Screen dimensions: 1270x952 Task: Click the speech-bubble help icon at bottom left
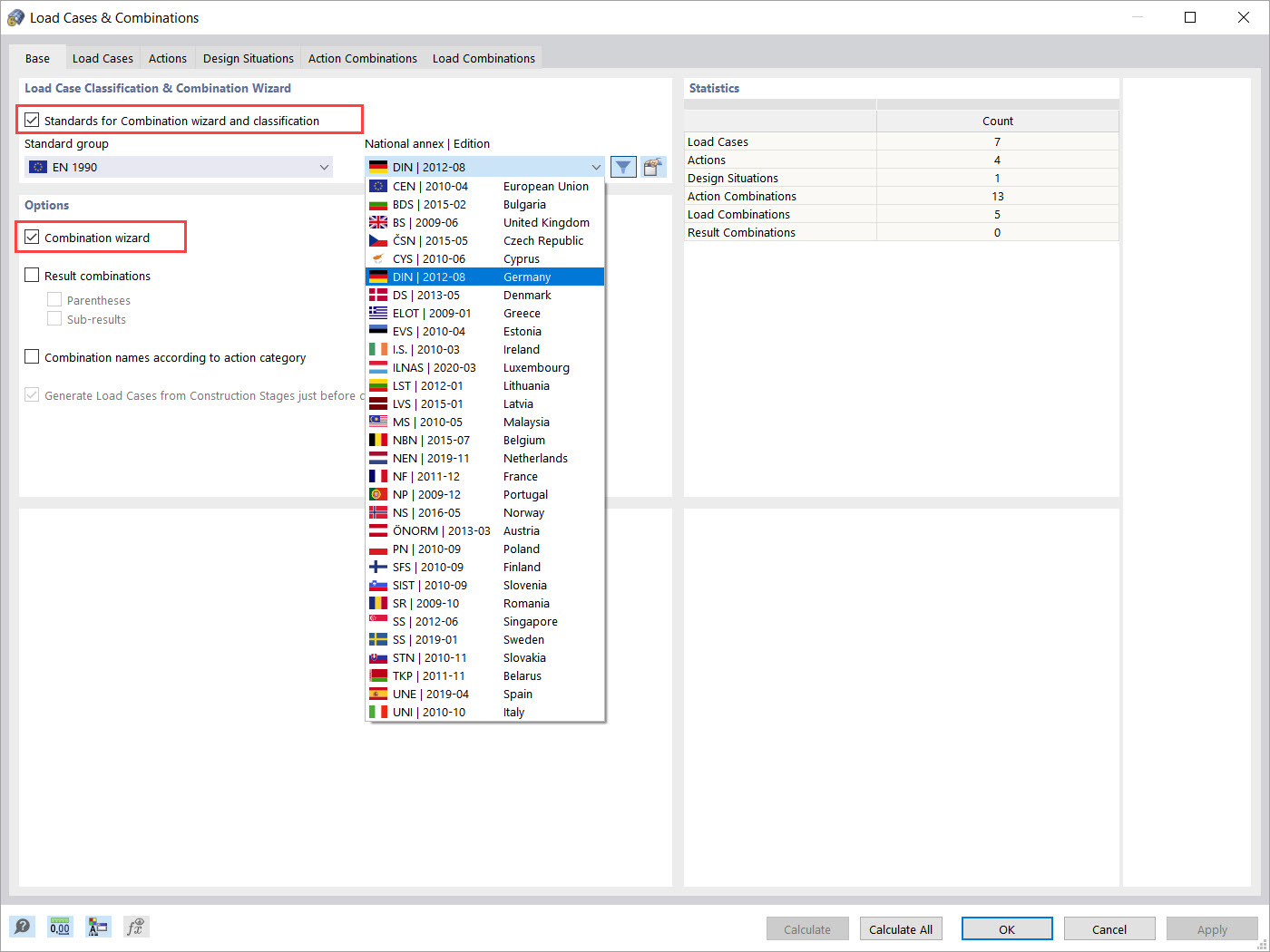(22, 927)
